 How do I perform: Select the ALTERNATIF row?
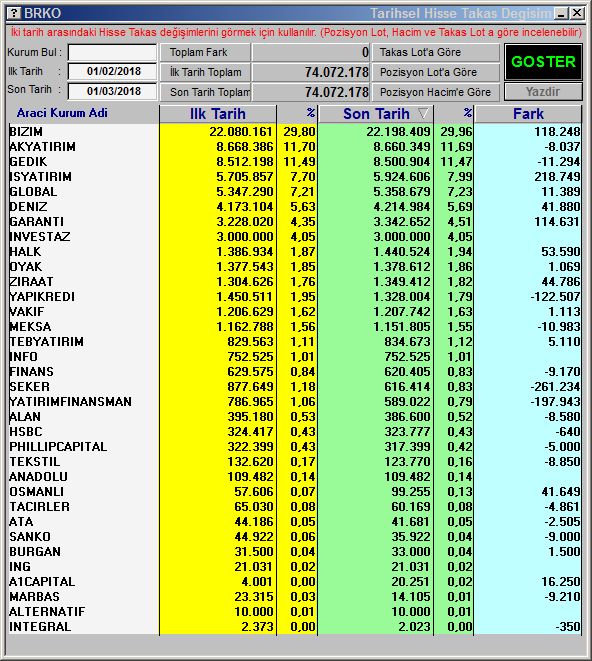coord(295,611)
